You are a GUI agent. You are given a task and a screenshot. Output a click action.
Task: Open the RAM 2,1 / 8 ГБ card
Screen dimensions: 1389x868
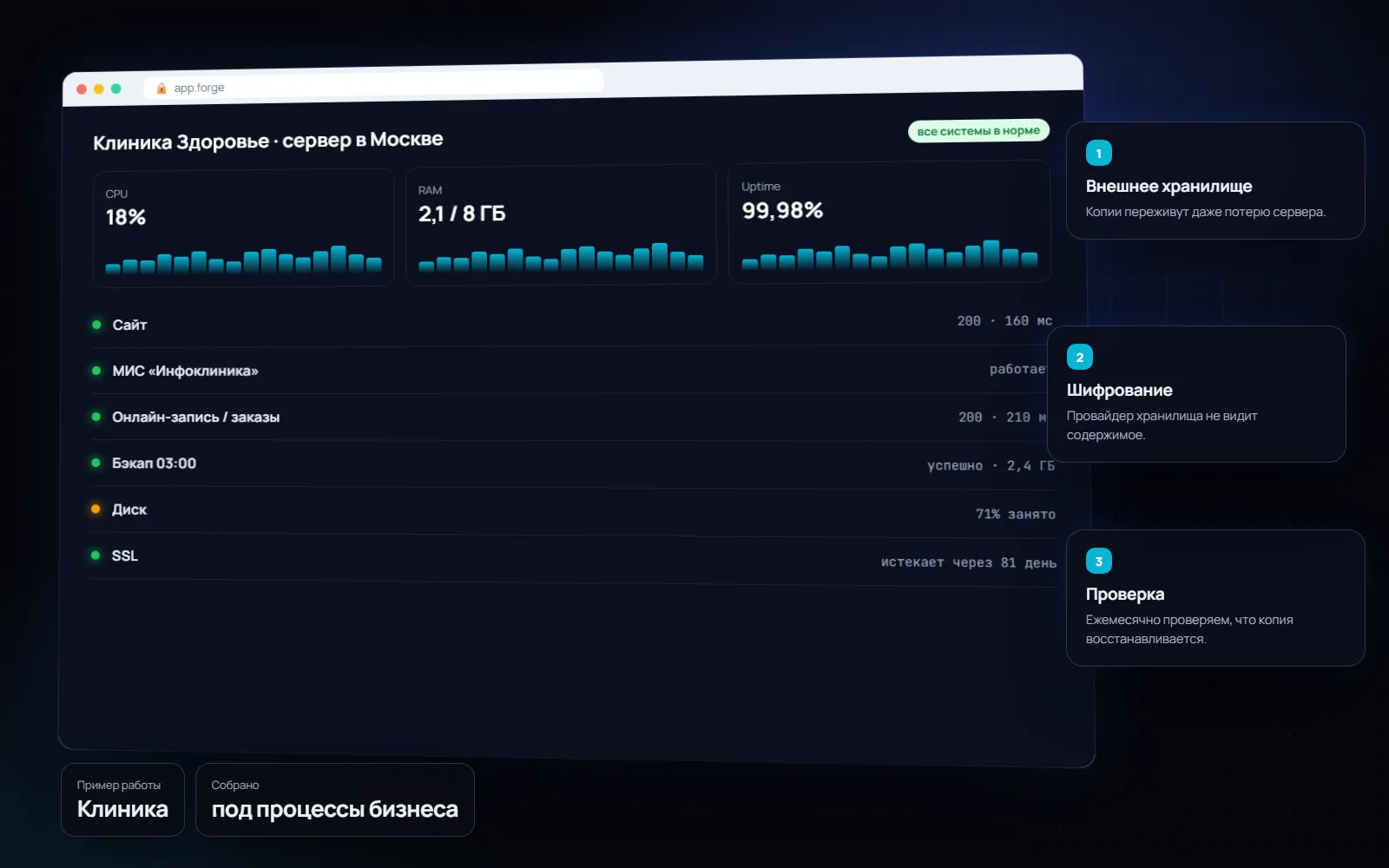point(561,224)
